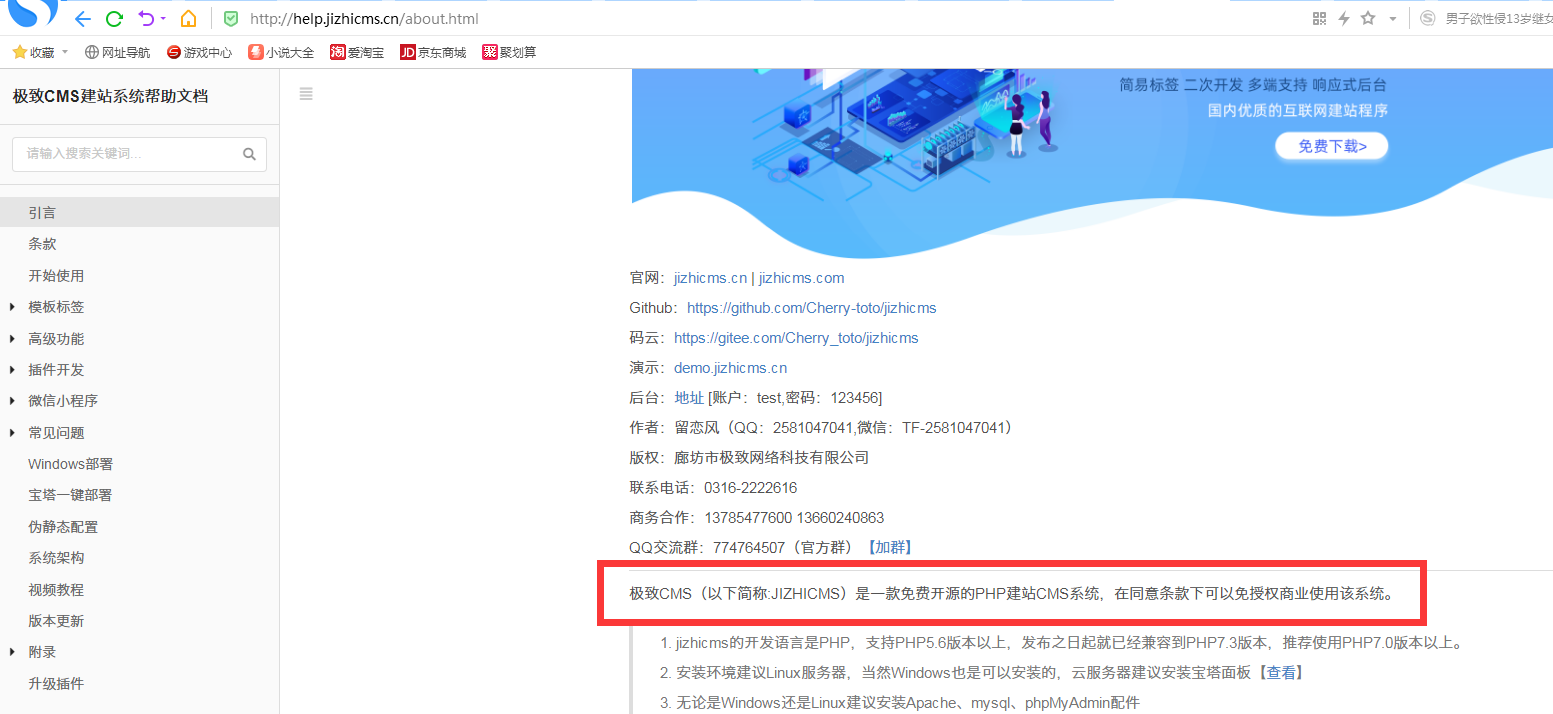Click the QR code scan icon
The image size is (1553, 714).
(x=1318, y=18)
